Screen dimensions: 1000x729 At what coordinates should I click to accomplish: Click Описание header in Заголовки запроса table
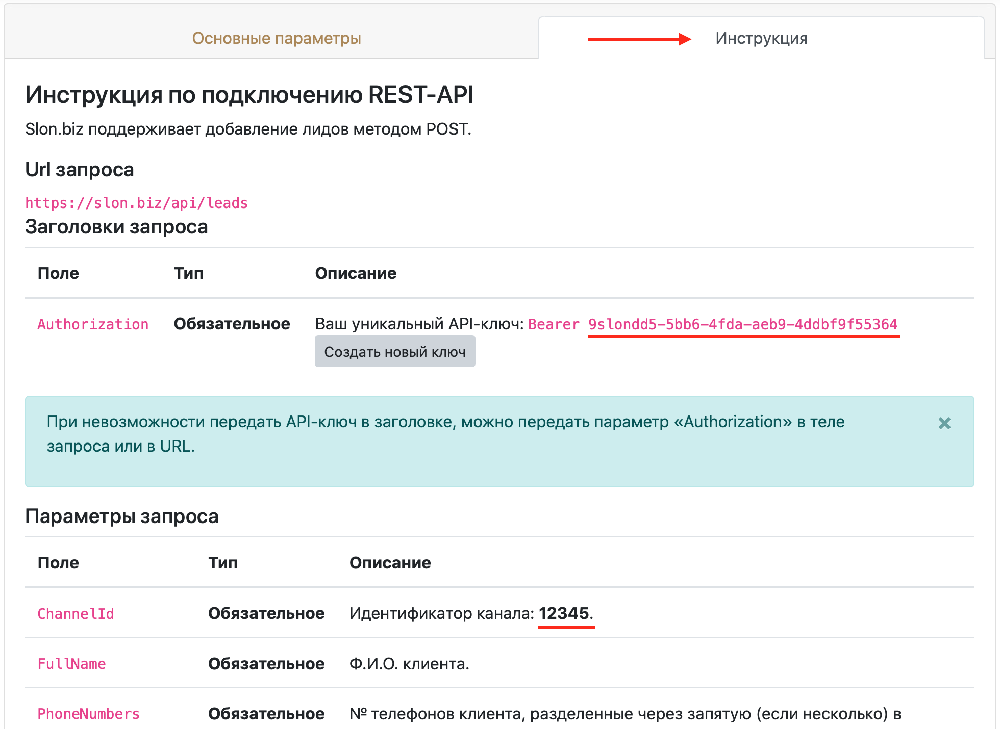click(355, 273)
